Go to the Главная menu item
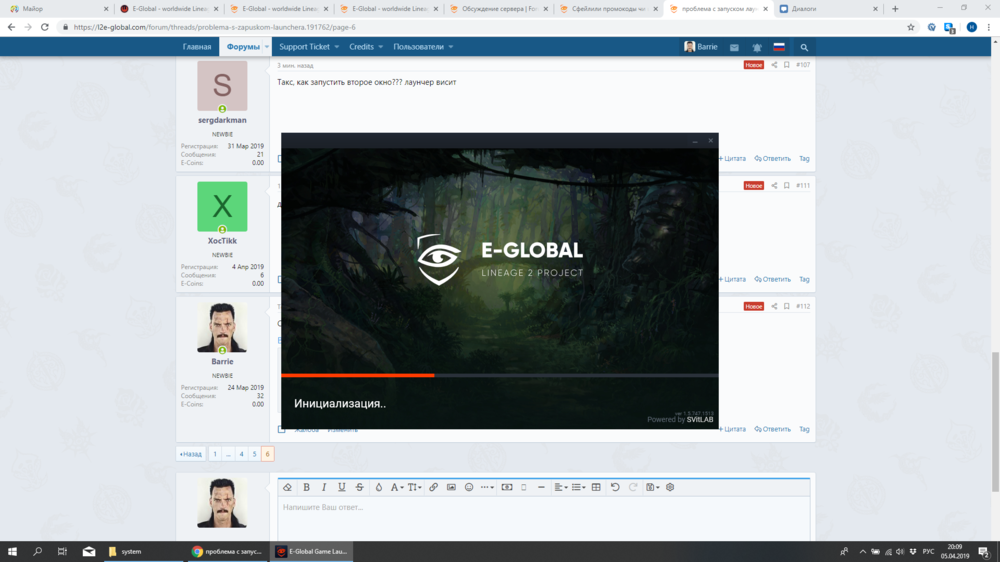Screen dimensions: 1000x562 click(197, 47)
